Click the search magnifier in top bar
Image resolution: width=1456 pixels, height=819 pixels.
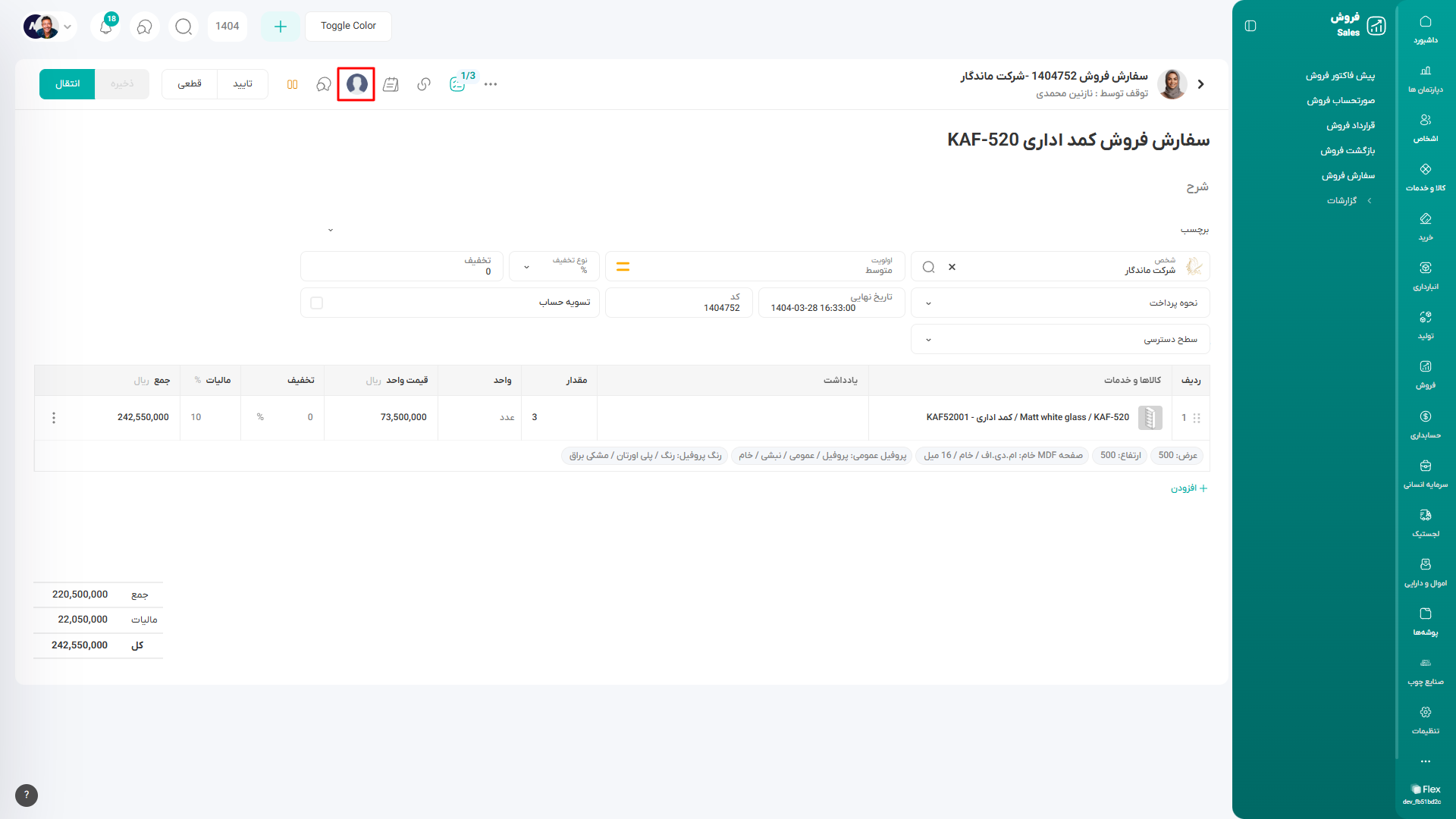pos(184,27)
